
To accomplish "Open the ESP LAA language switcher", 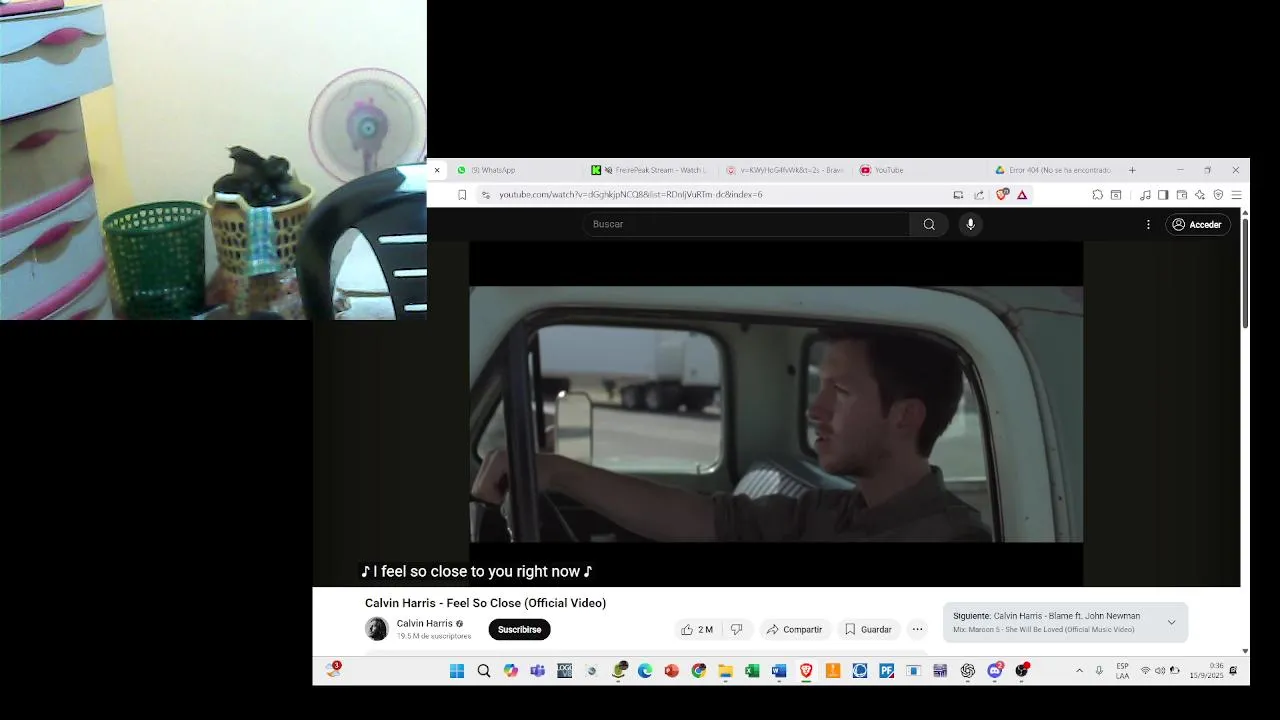I will click(x=1122, y=671).
